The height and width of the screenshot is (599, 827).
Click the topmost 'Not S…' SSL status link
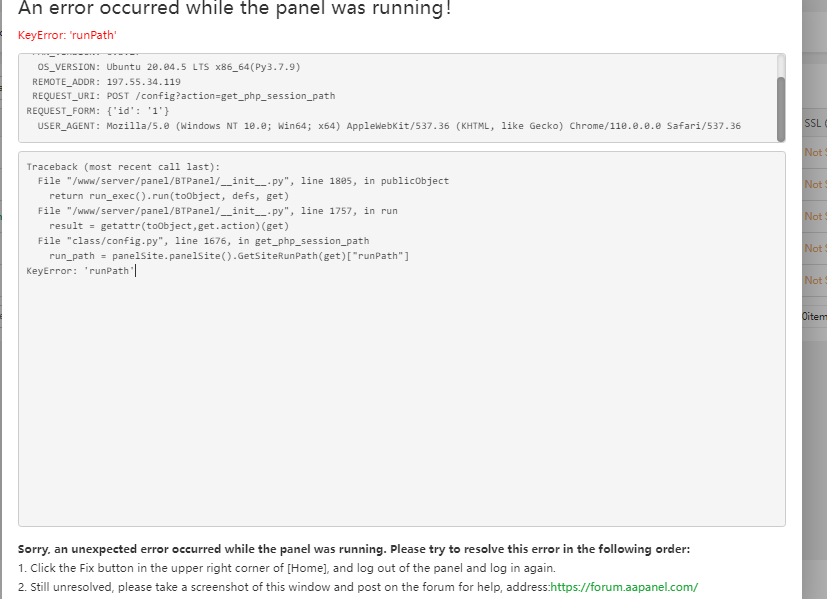point(814,153)
